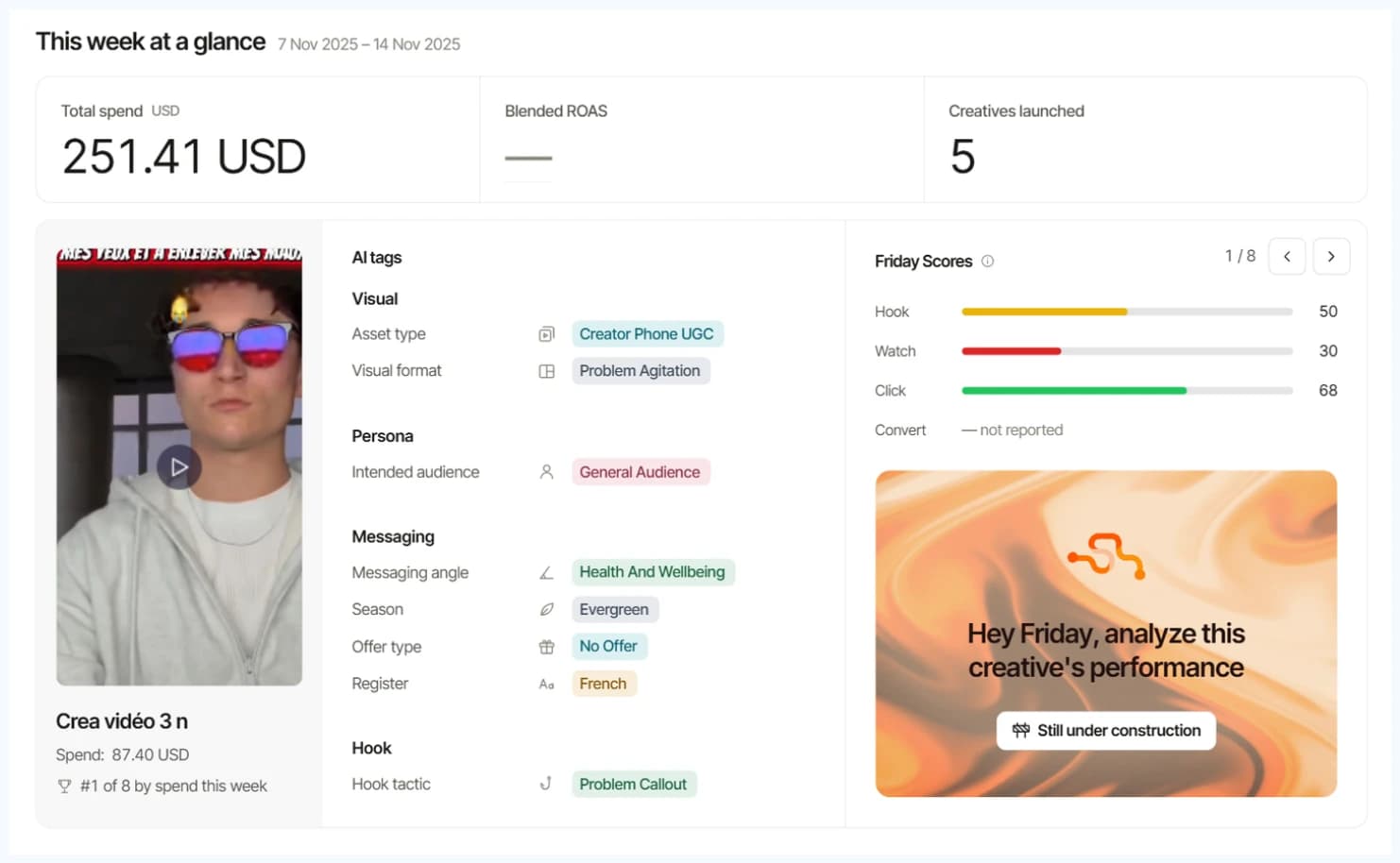Click the Hey Friday analyze banner text
Viewport: 1400px width, 863px height.
1106,651
